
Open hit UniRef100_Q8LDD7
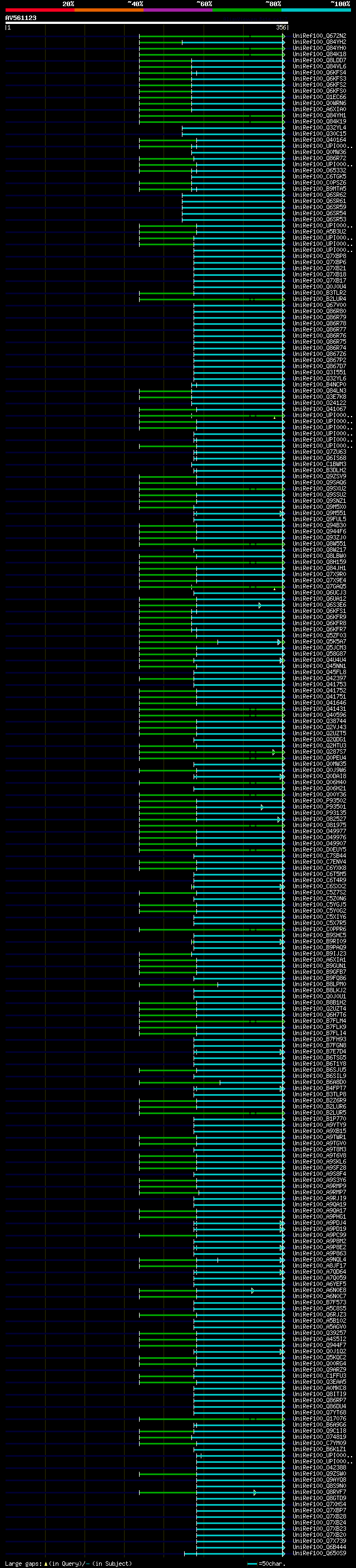319,60
